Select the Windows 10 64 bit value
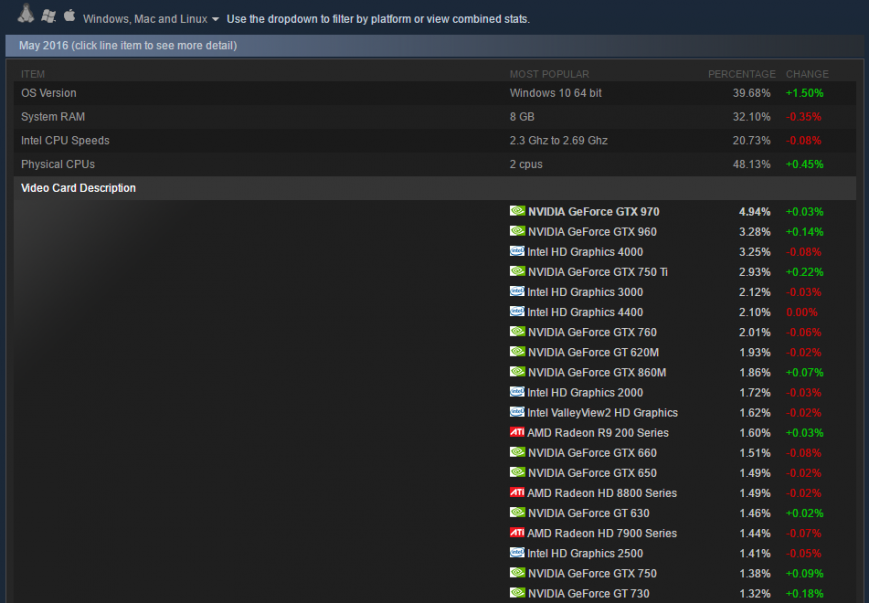The image size is (869, 603). [555, 93]
